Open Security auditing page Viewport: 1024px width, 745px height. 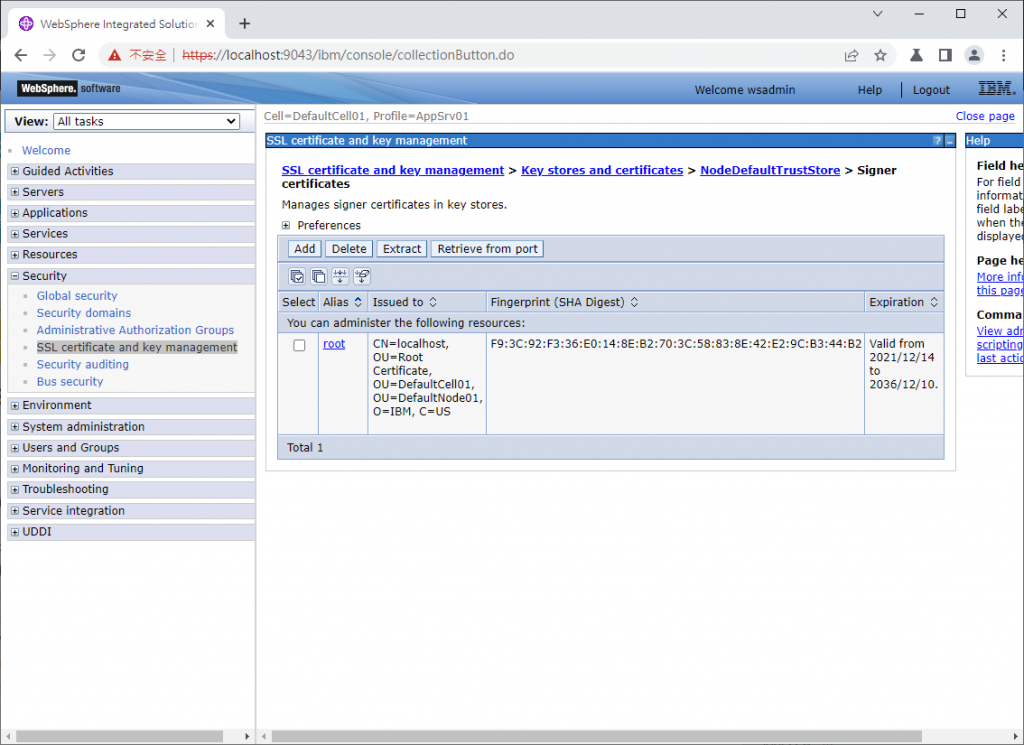click(83, 364)
